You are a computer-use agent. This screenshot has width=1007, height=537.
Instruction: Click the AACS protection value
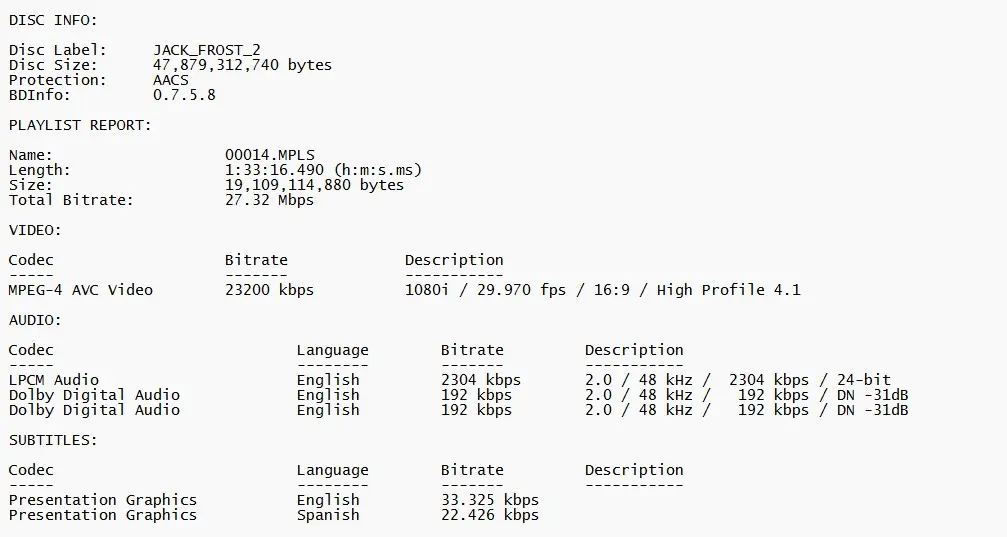coord(171,80)
